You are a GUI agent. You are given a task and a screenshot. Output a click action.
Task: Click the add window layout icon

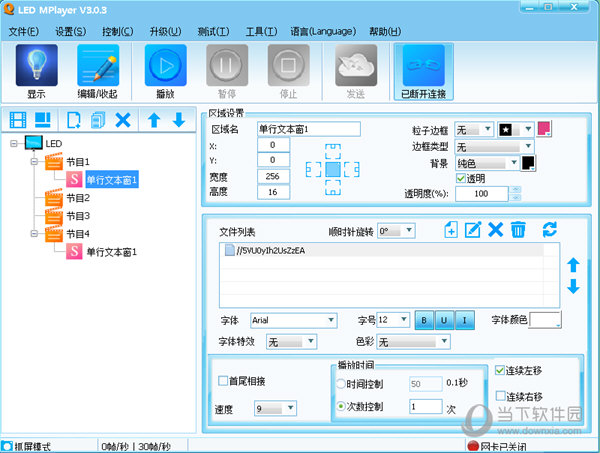[x=42, y=120]
